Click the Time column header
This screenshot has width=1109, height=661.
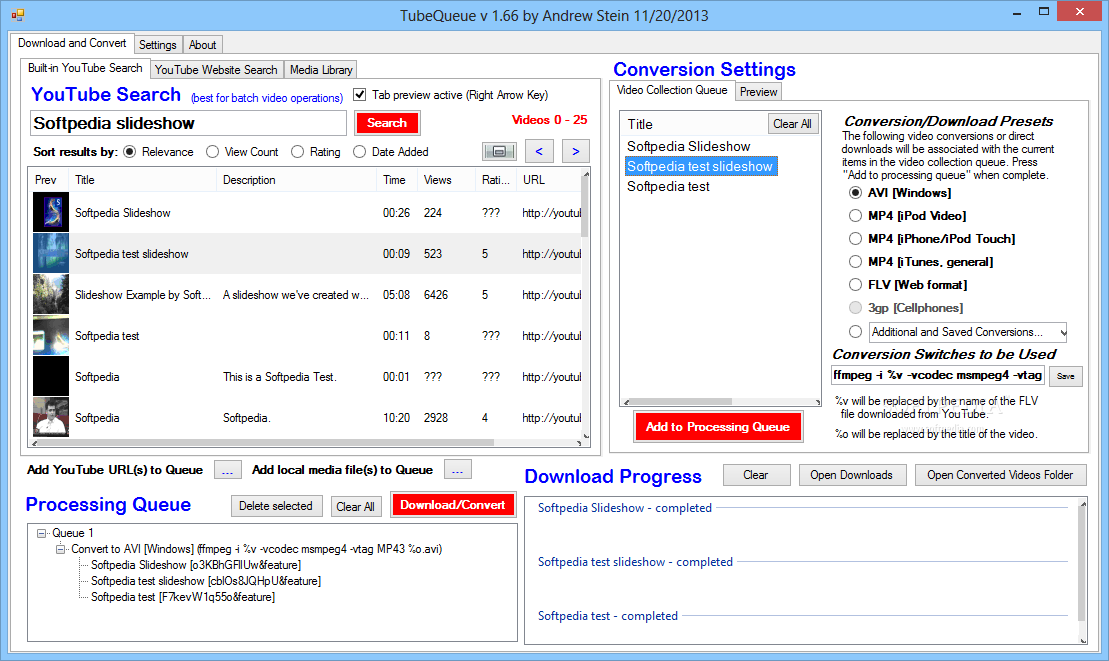click(395, 180)
